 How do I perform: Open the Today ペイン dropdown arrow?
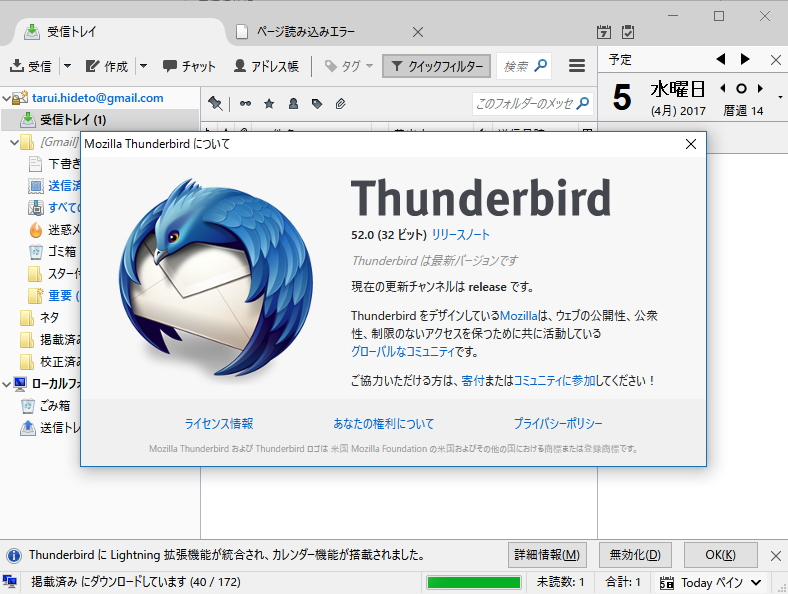point(756,582)
